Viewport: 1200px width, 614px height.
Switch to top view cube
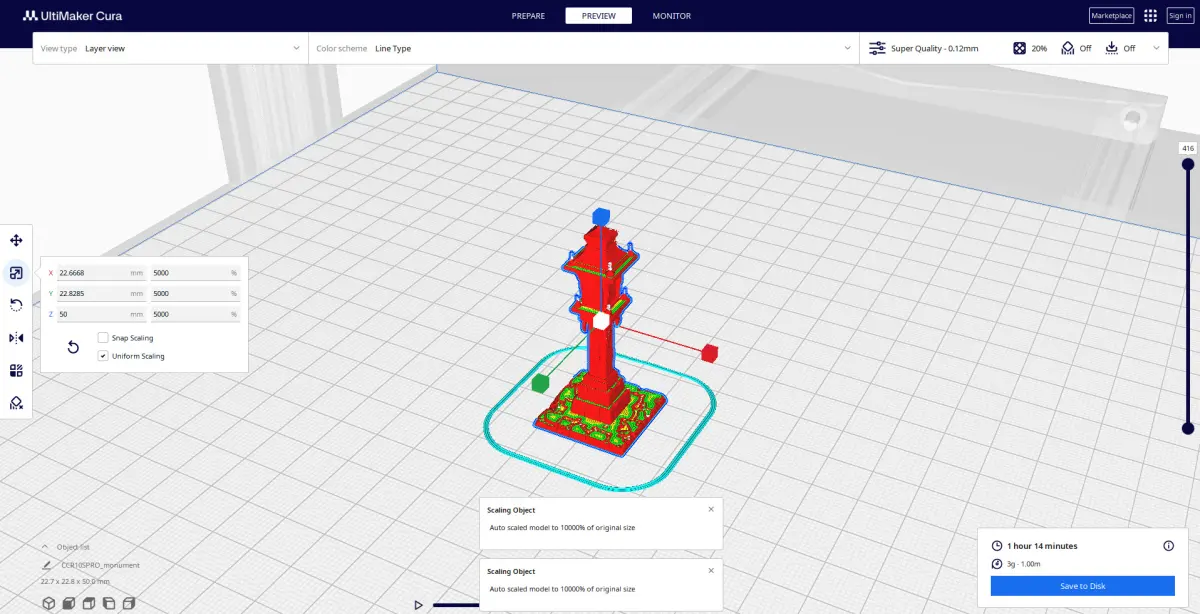click(89, 603)
